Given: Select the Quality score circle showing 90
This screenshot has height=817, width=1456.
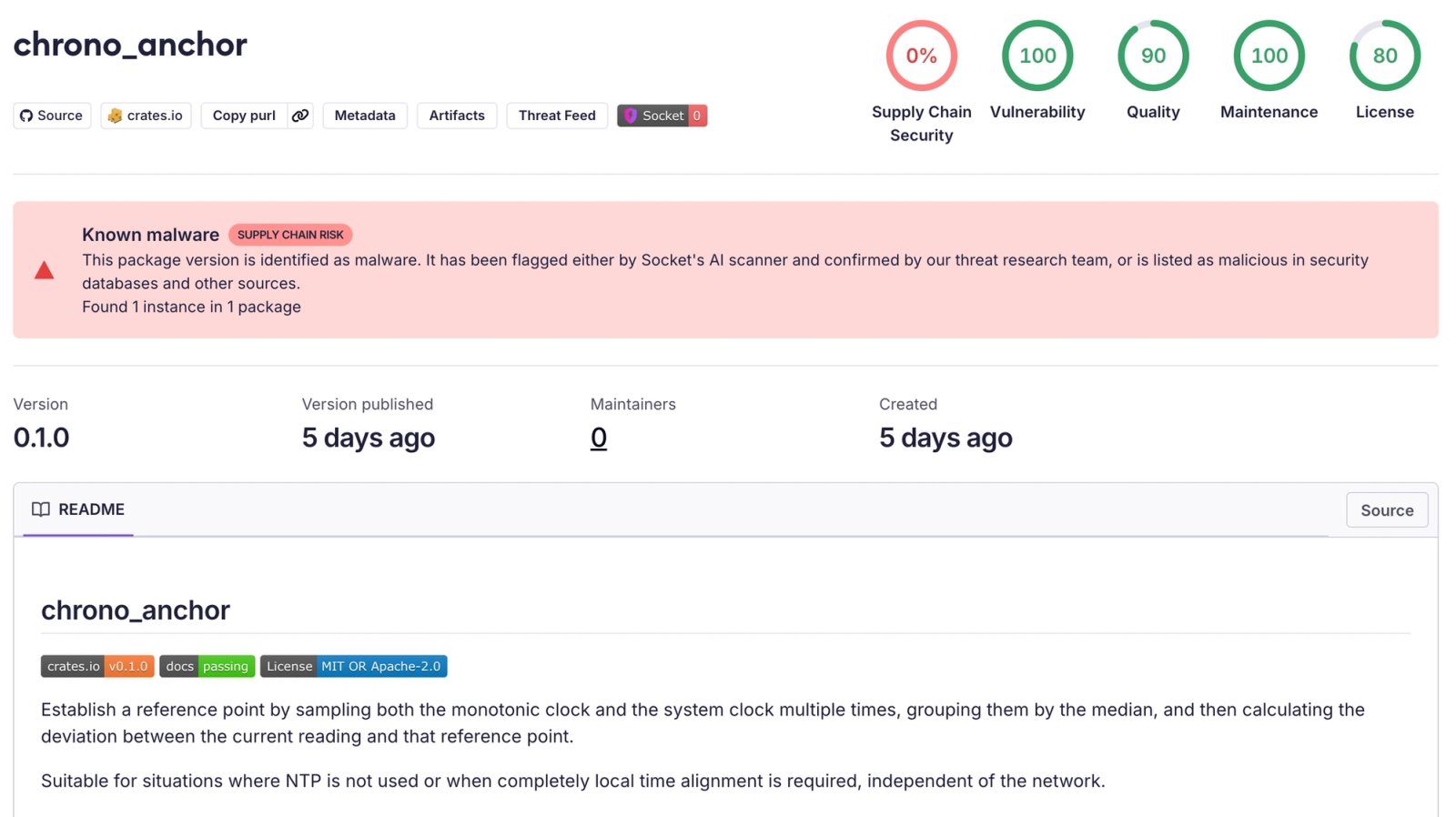Looking at the screenshot, I should point(1153,55).
